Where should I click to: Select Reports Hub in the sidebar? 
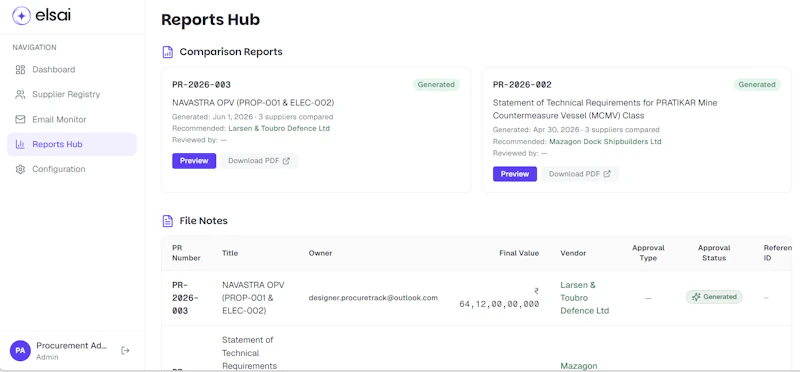[x=72, y=144]
